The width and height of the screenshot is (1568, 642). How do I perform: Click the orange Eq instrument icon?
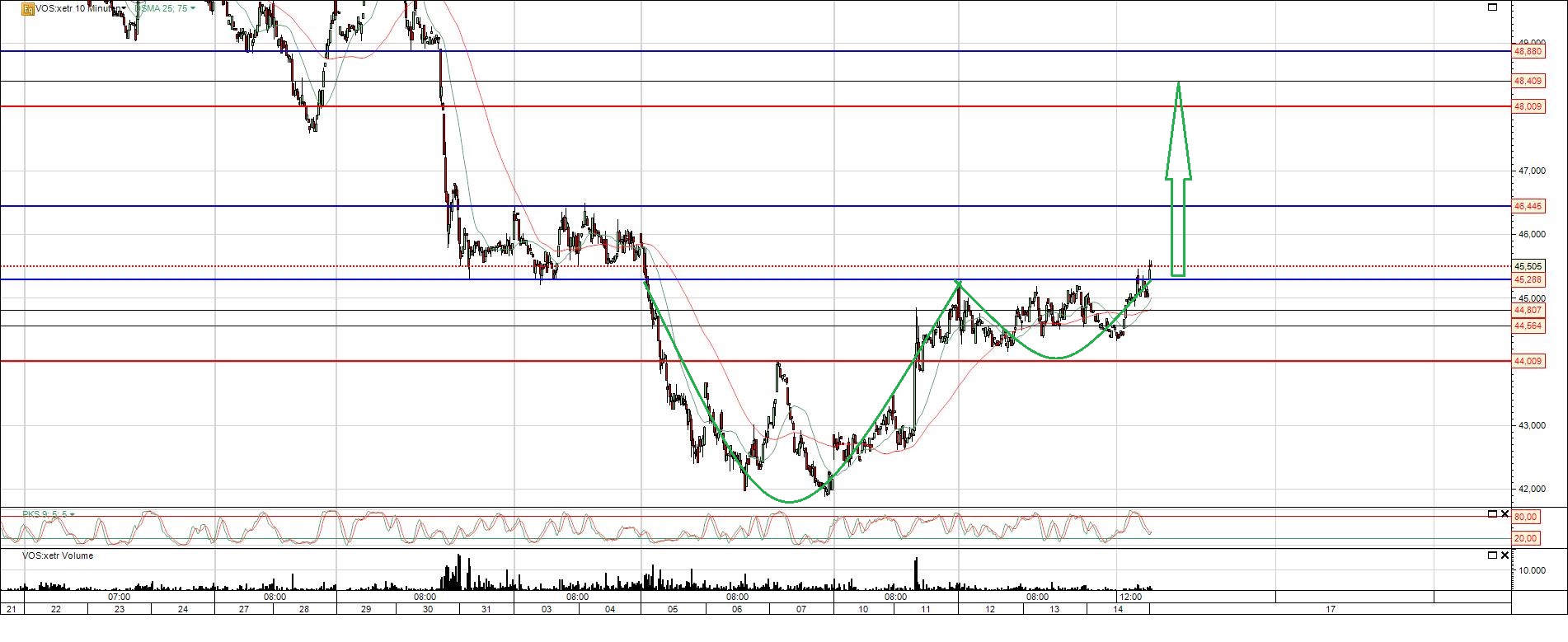[28, 8]
